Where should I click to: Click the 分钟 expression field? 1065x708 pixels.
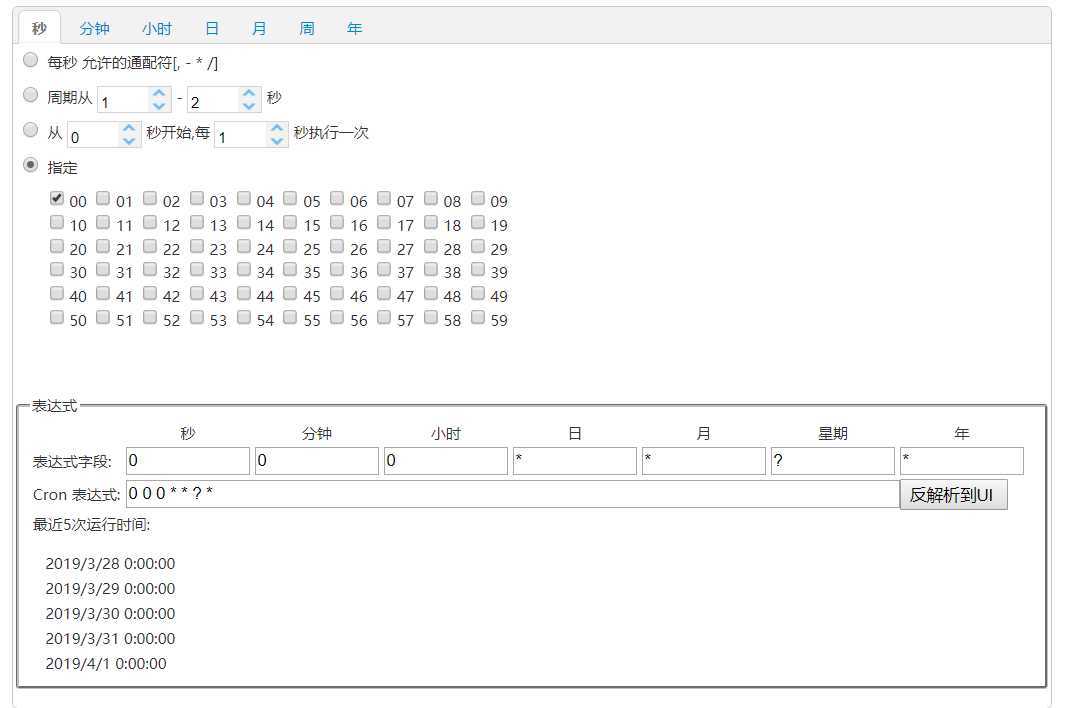coord(317,461)
